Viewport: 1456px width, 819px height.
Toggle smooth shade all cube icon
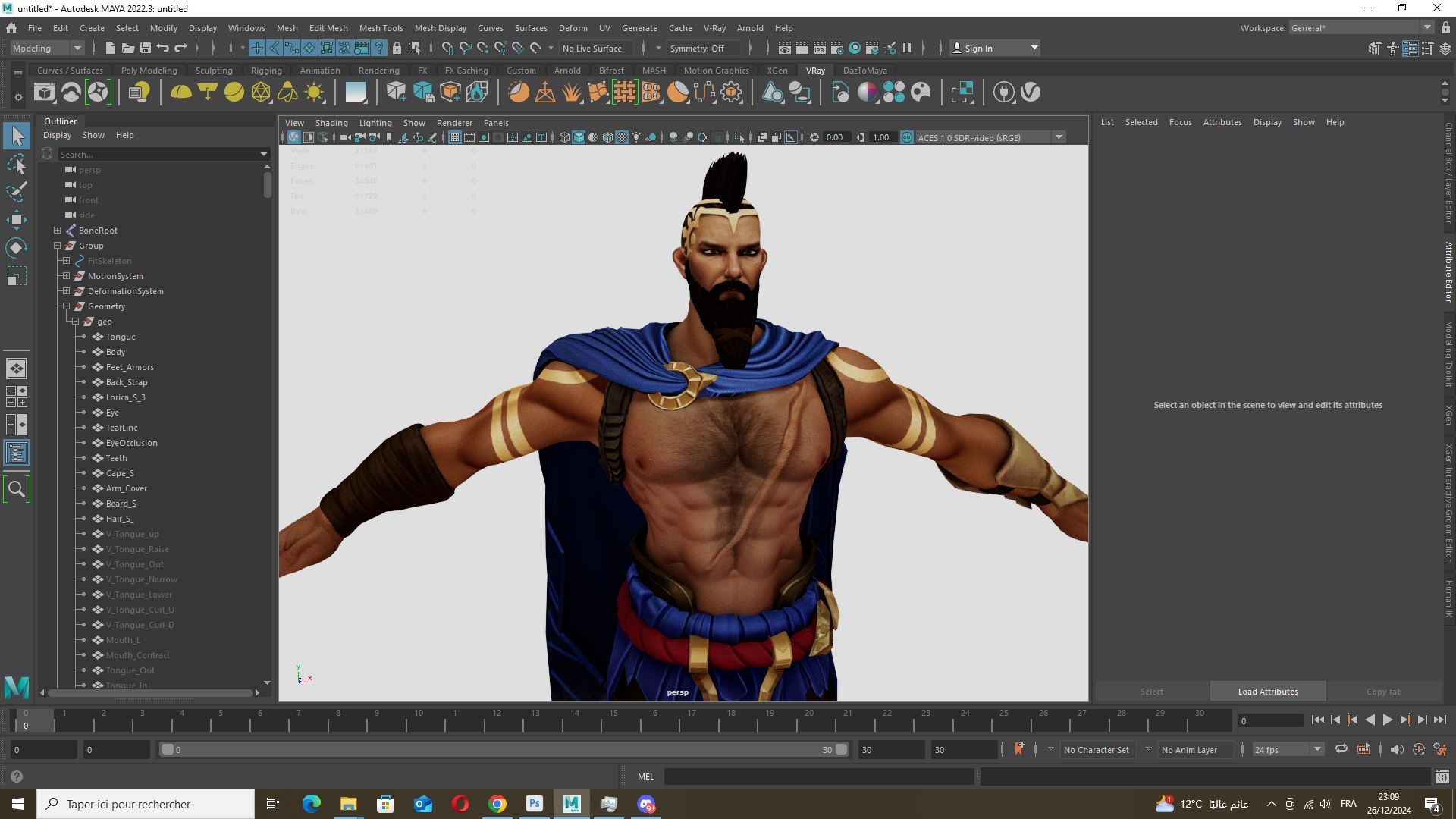(579, 137)
